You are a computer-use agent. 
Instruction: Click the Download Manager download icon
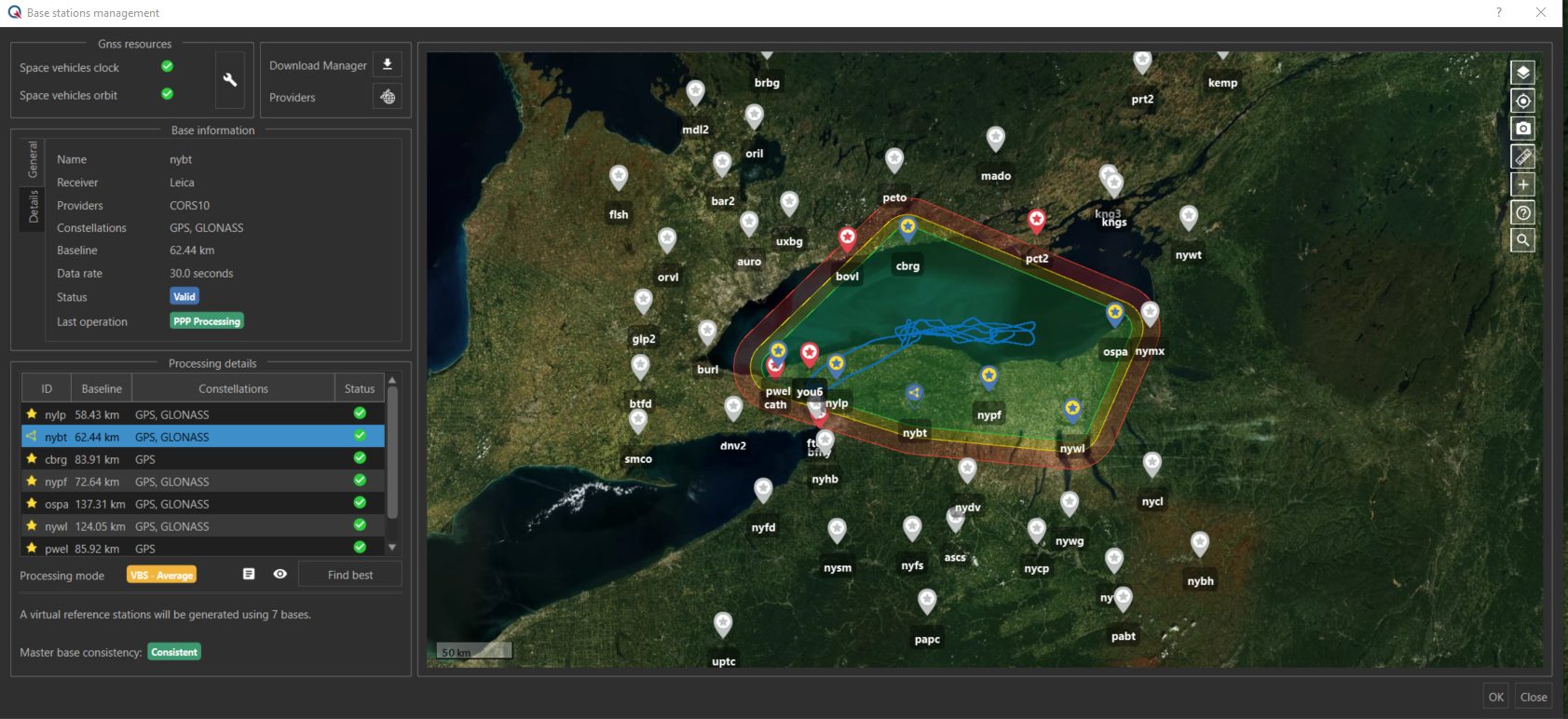(388, 64)
